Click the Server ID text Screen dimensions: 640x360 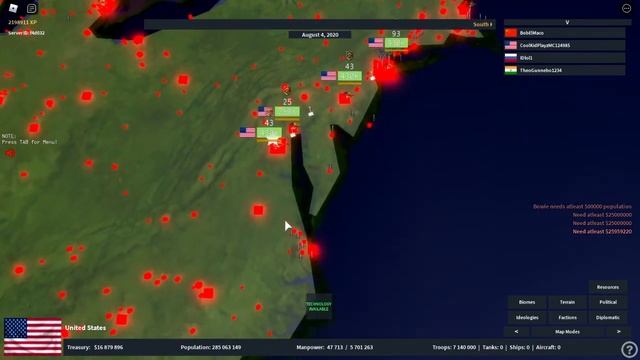(27, 33)
